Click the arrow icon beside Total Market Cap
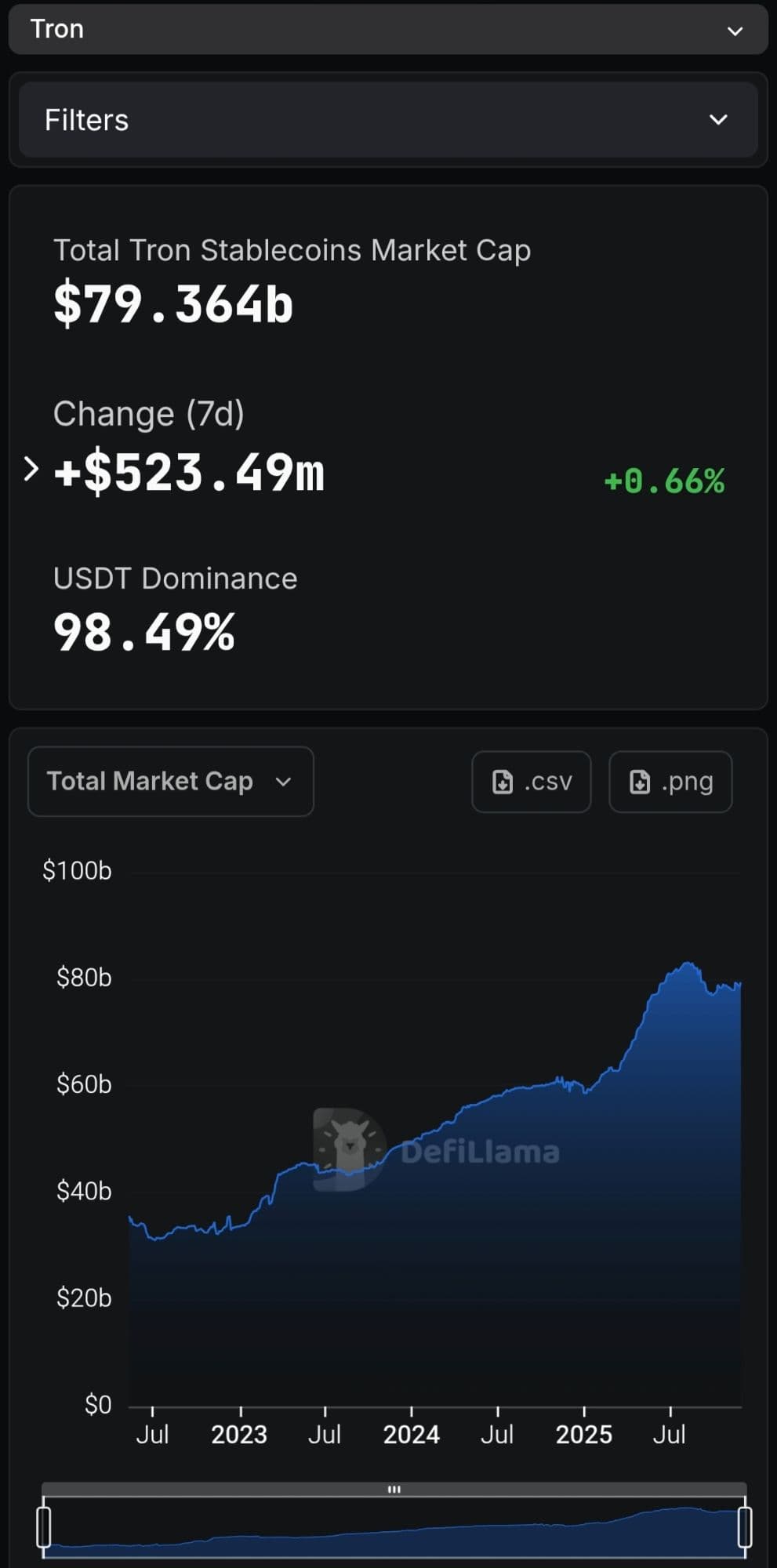 [284, 782]
